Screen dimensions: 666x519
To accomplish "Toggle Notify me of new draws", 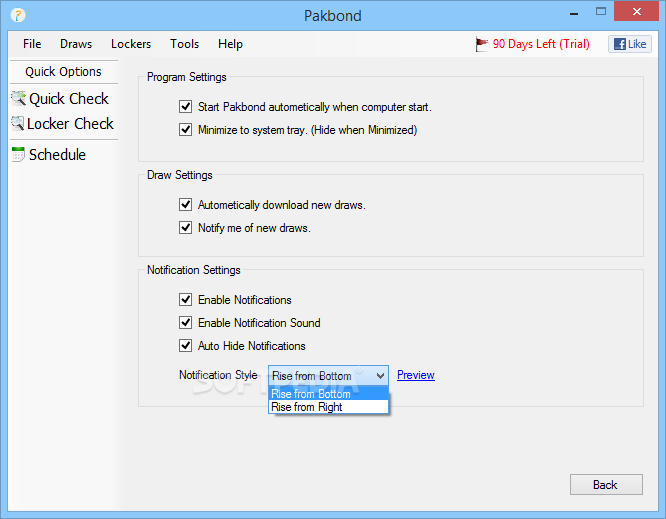I will point(186,227).
